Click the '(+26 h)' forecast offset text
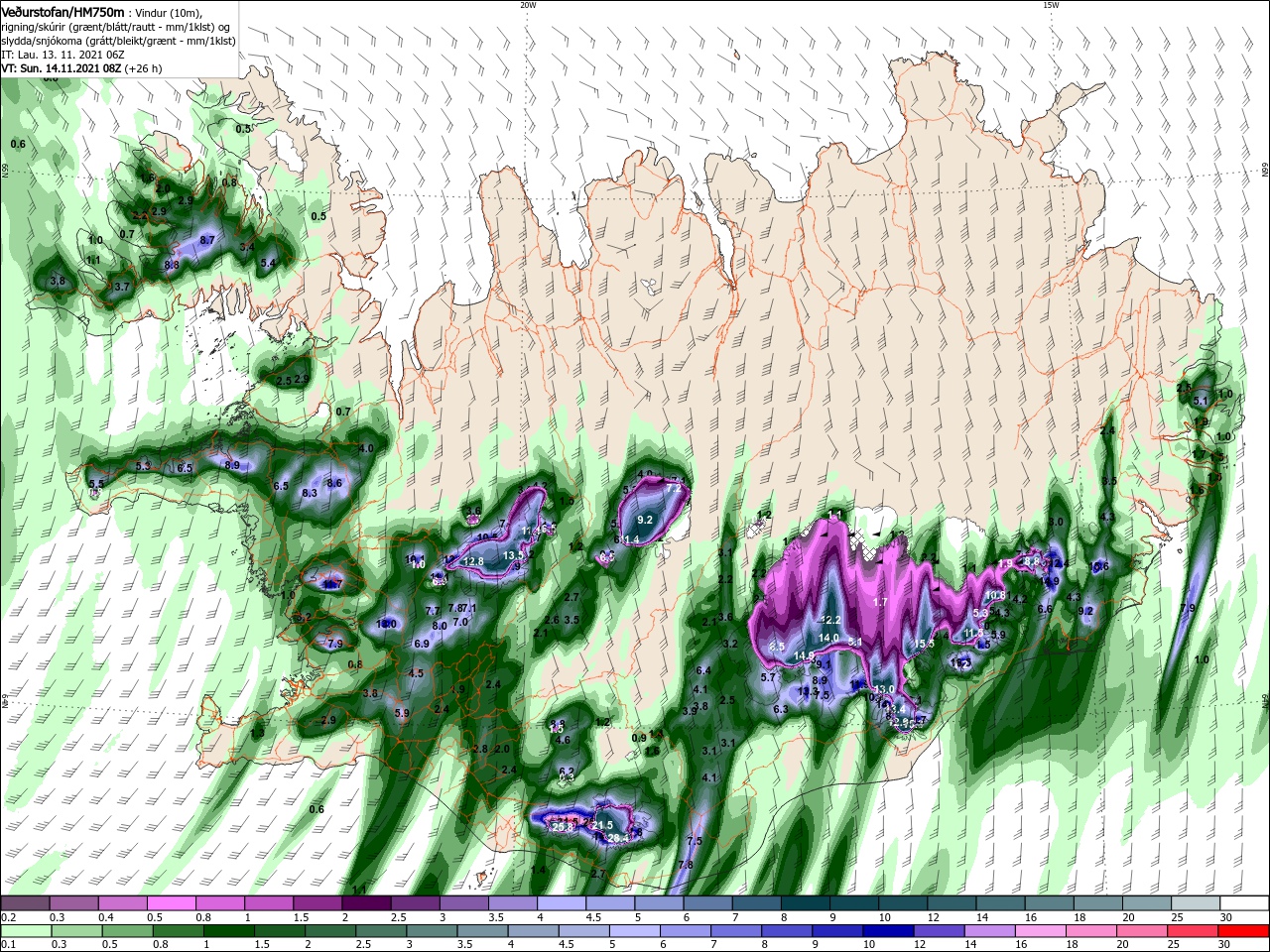Viewport: 1270px width, 952px height. click(144, 68)
